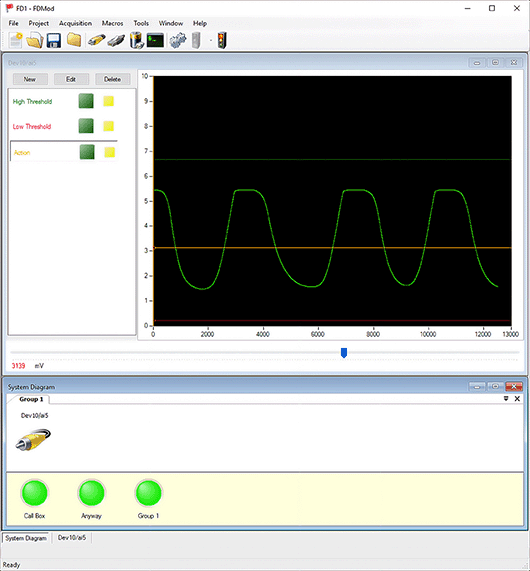Close the Group 1 tab panel
Image resolution: width=530 pixels, height=571 pixels.
[517, 399]
